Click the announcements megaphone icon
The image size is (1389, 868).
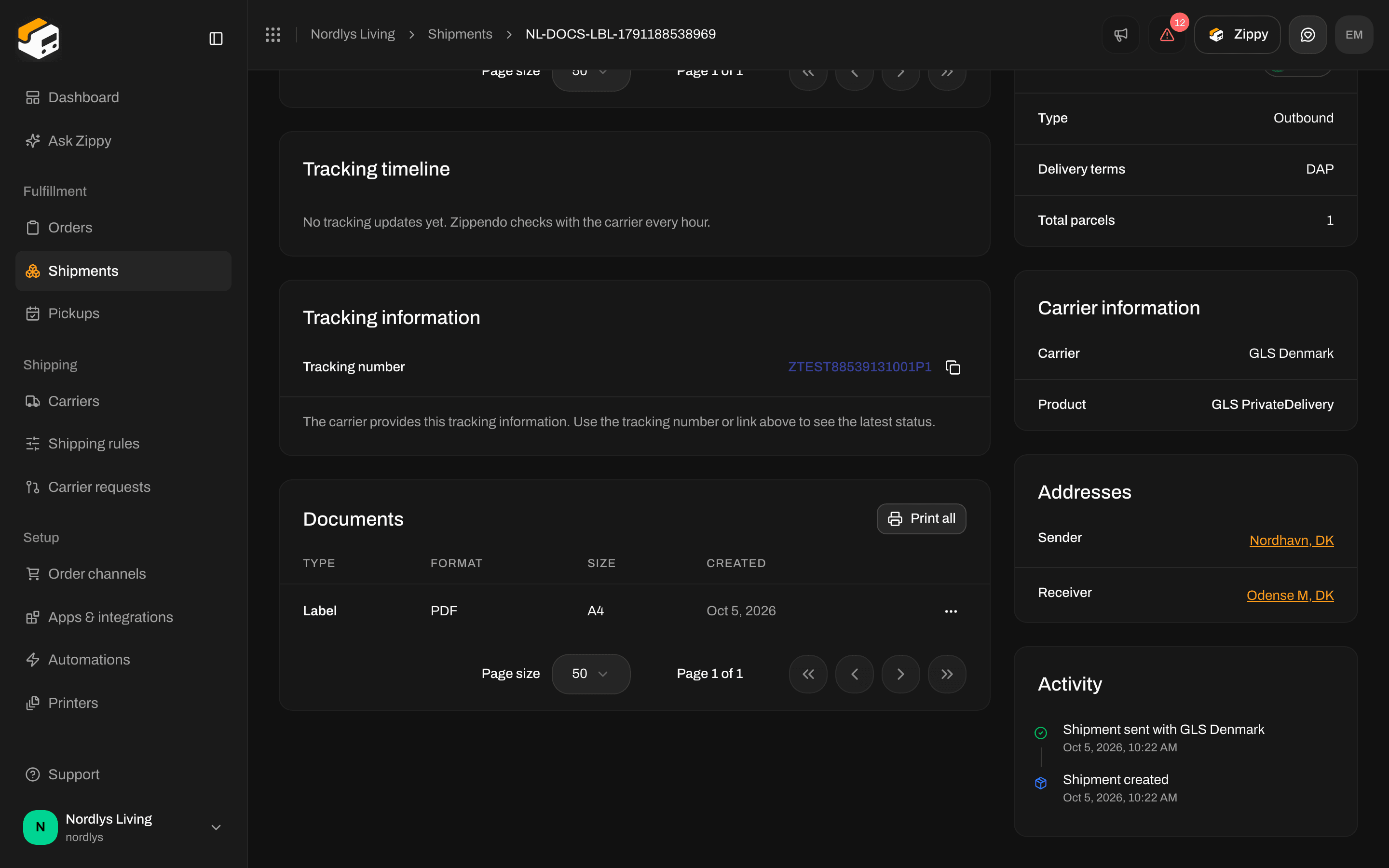[1120, 34]
